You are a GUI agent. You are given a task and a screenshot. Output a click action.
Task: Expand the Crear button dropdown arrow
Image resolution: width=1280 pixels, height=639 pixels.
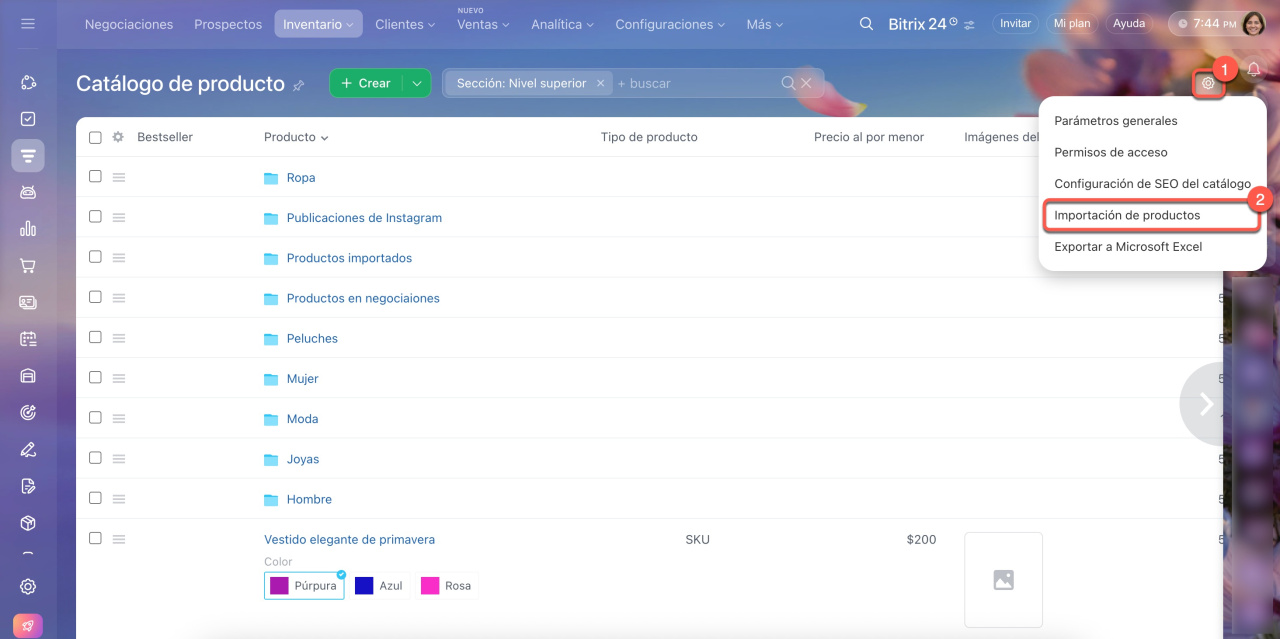pyautogui.click(x=416, y=84)
